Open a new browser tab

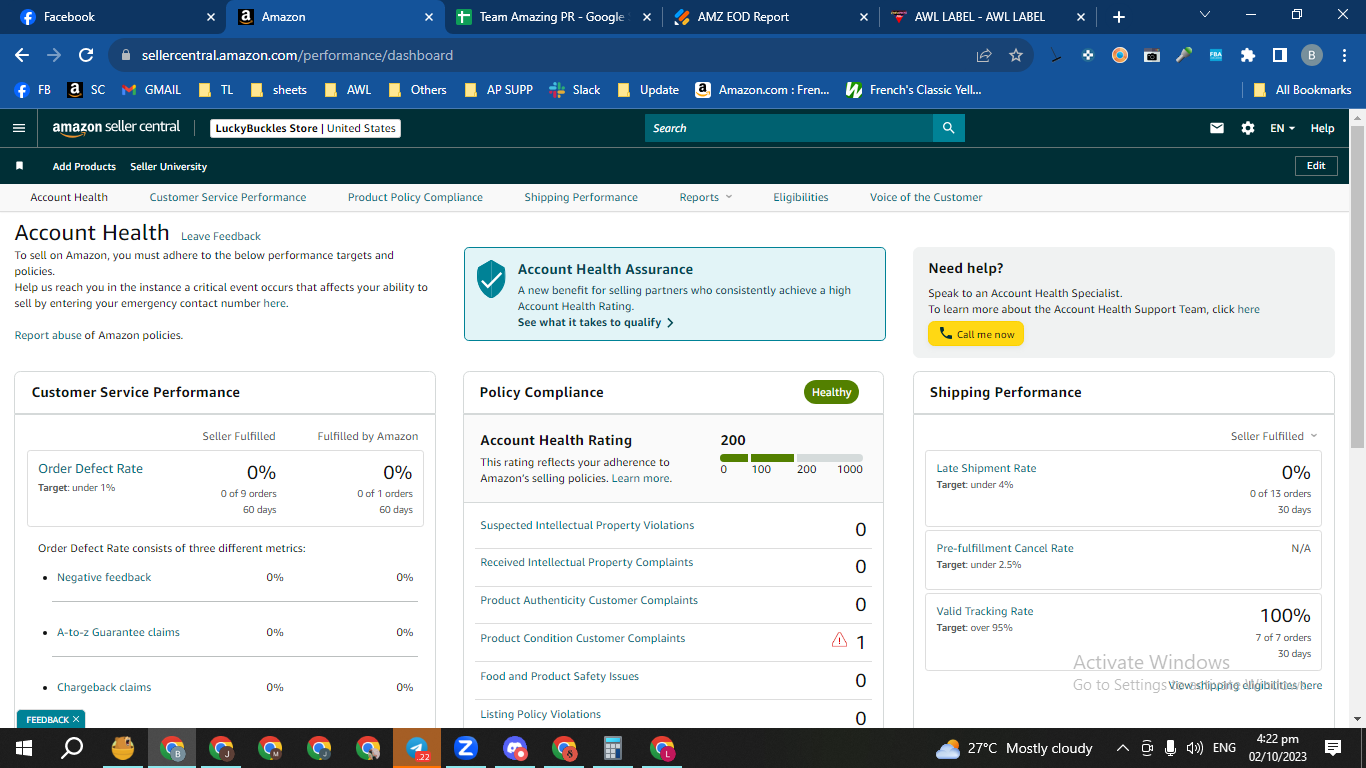1119,17
